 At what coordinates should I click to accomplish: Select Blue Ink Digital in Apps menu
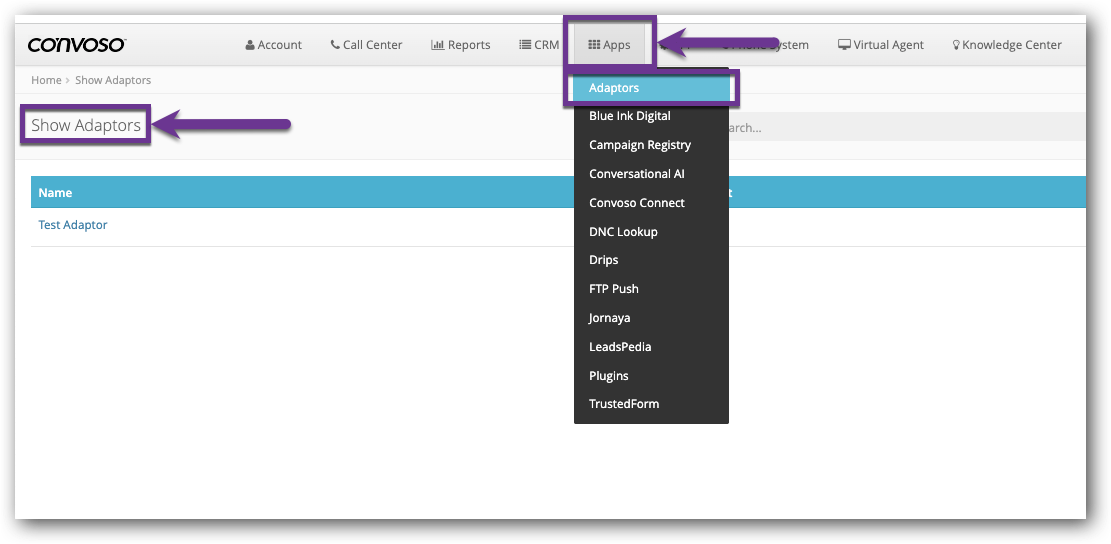(651, 115)
